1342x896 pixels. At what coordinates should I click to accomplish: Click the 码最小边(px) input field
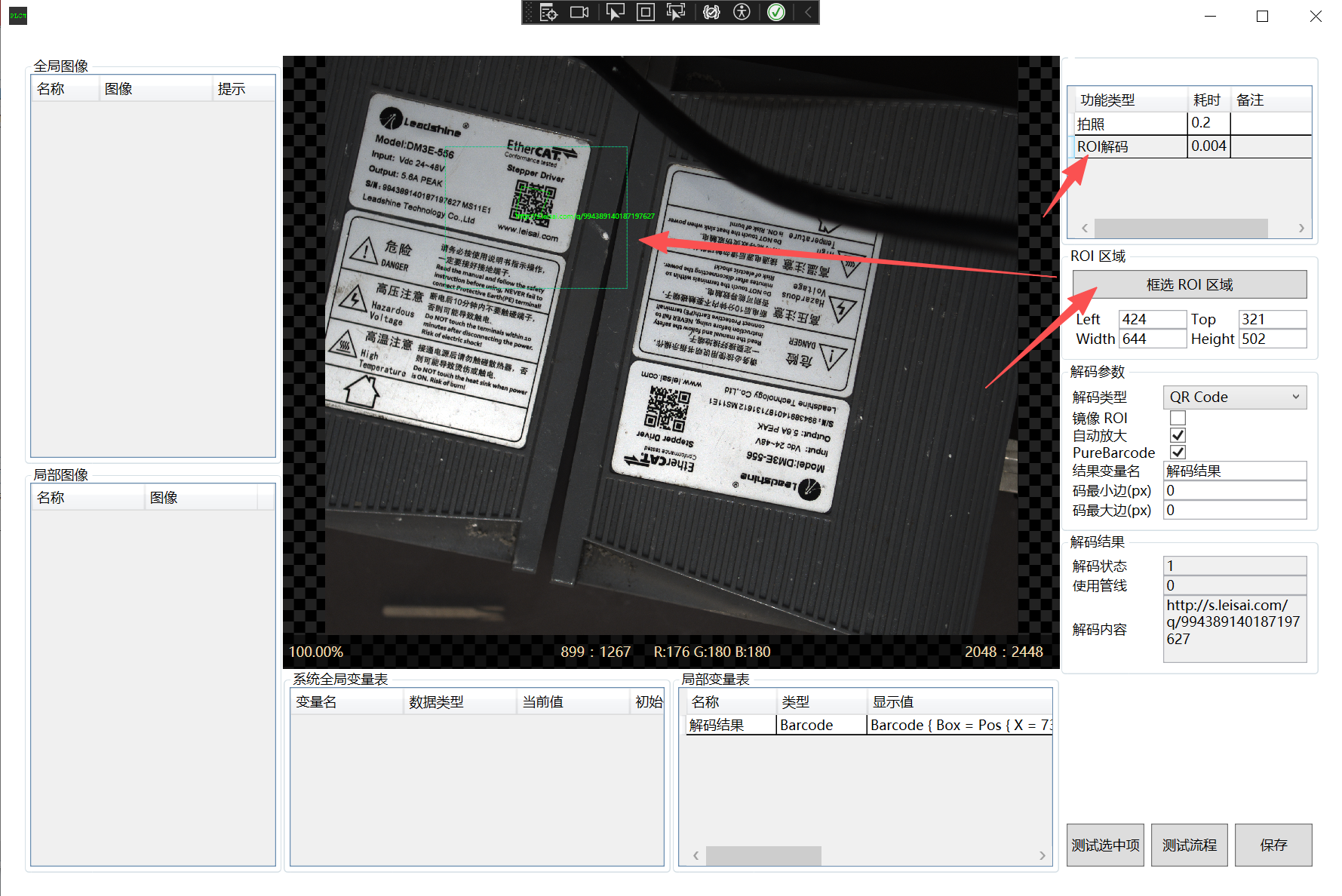pos(1235,490)
